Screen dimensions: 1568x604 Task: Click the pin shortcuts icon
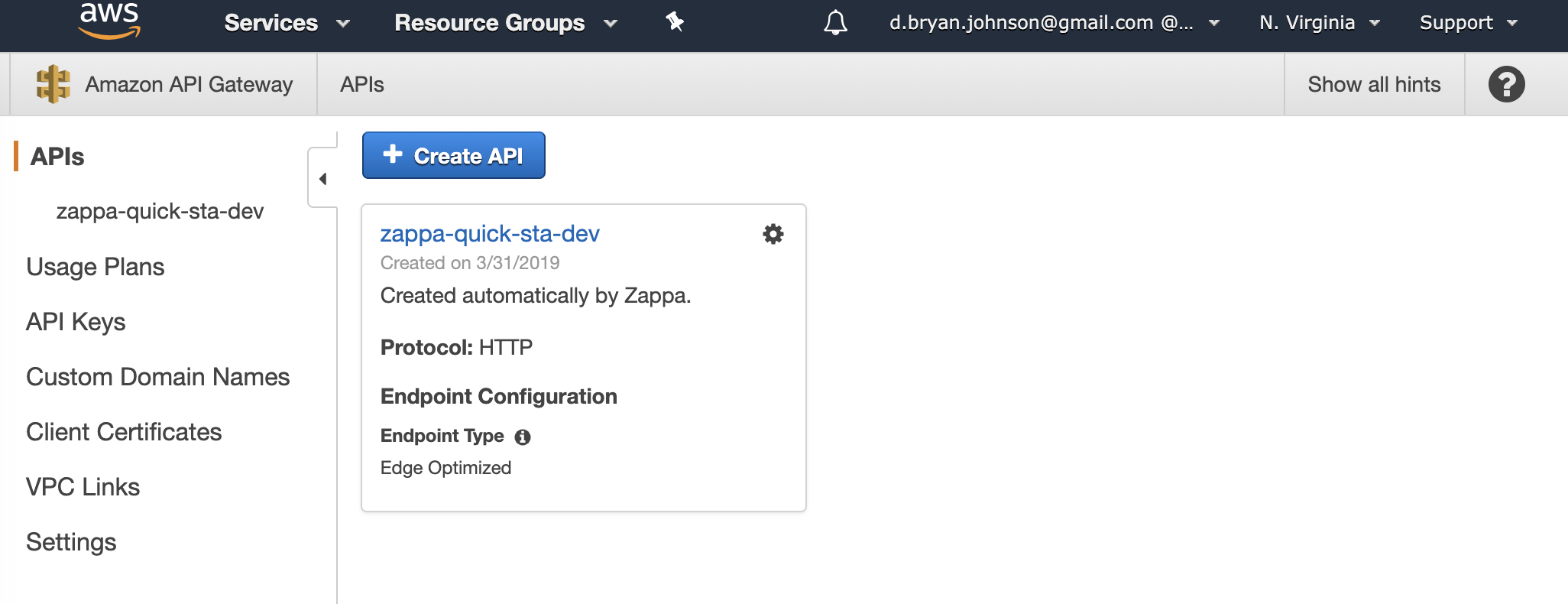(675, 22)
